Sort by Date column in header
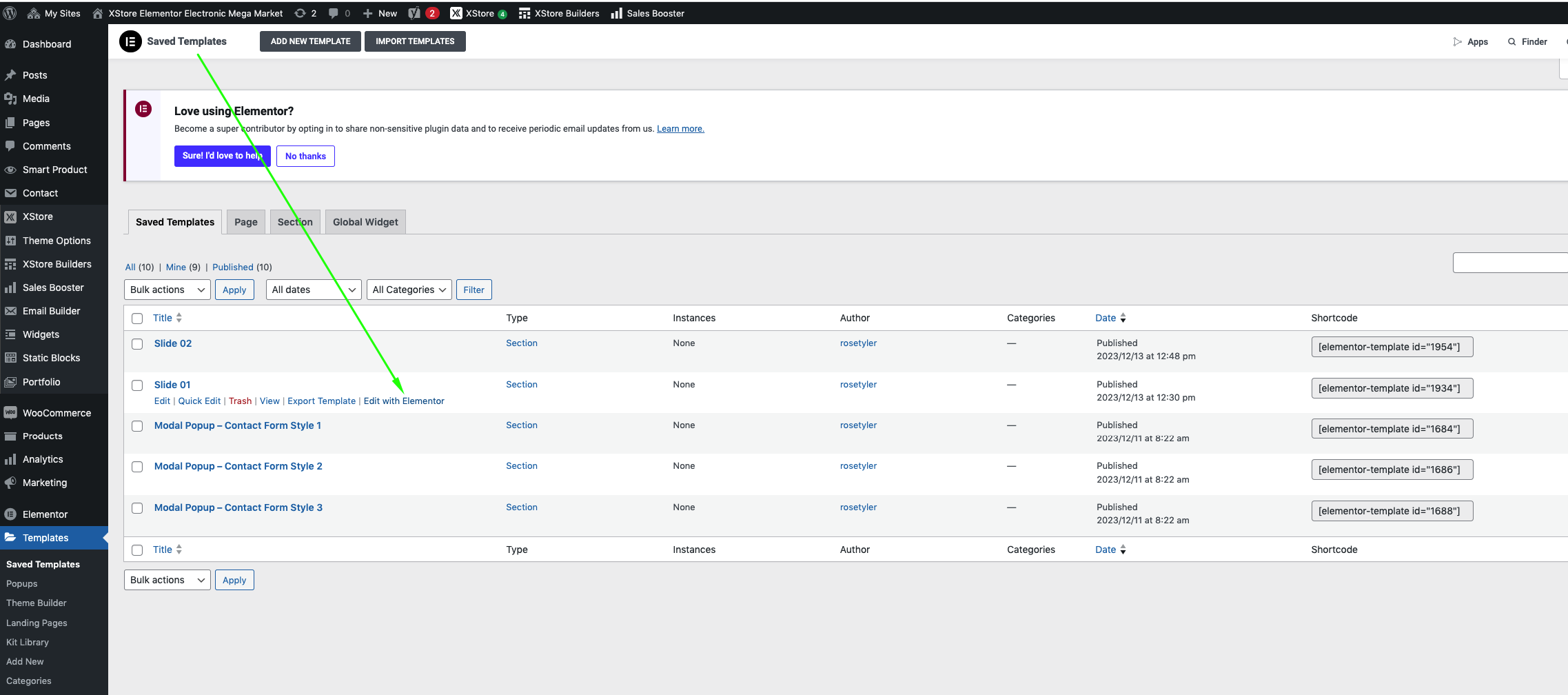 [x=1110, y=318]
